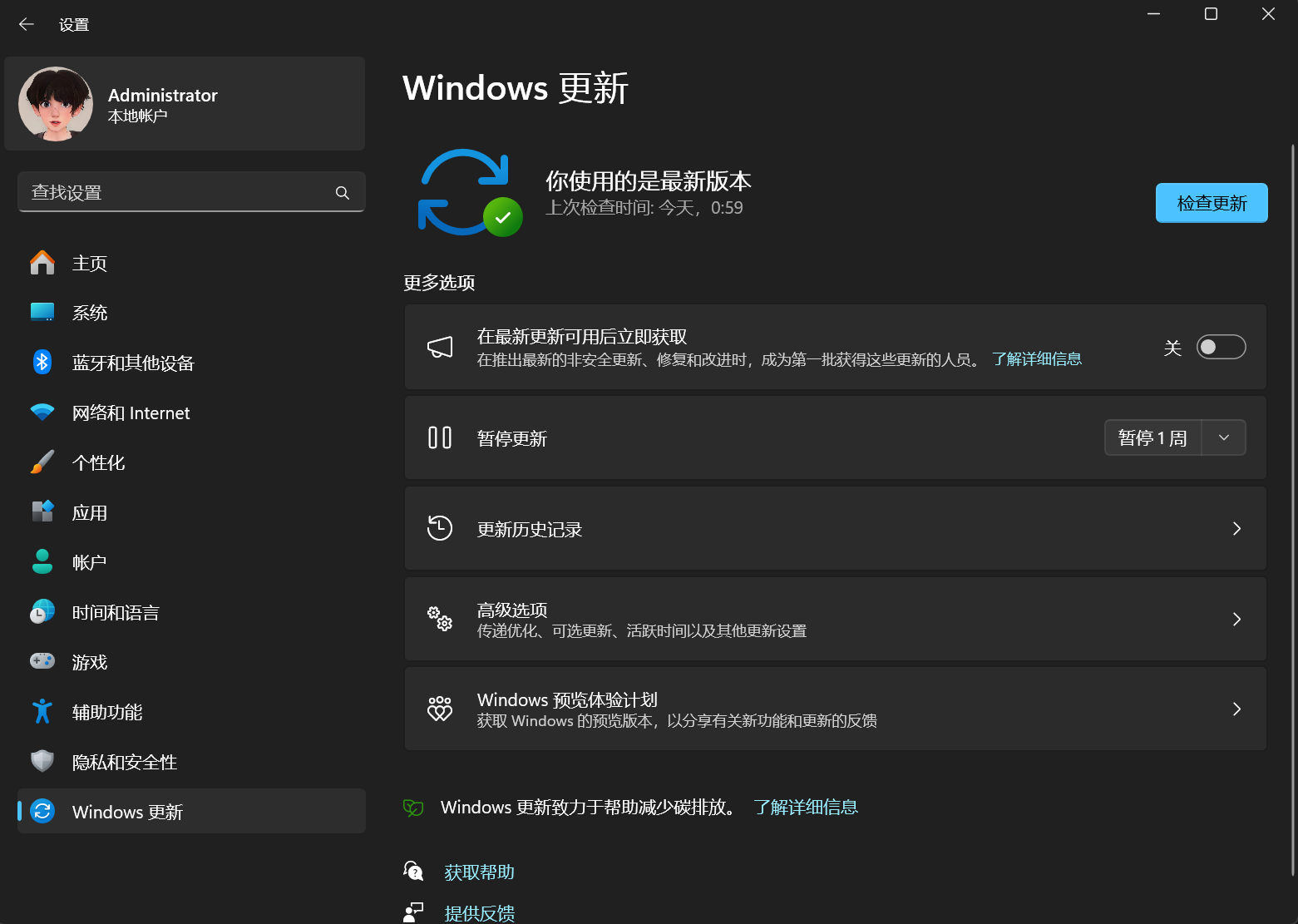Click the megaphone icon for latest updates
This screenshot has height=924, width=1298.
[440, 347]
